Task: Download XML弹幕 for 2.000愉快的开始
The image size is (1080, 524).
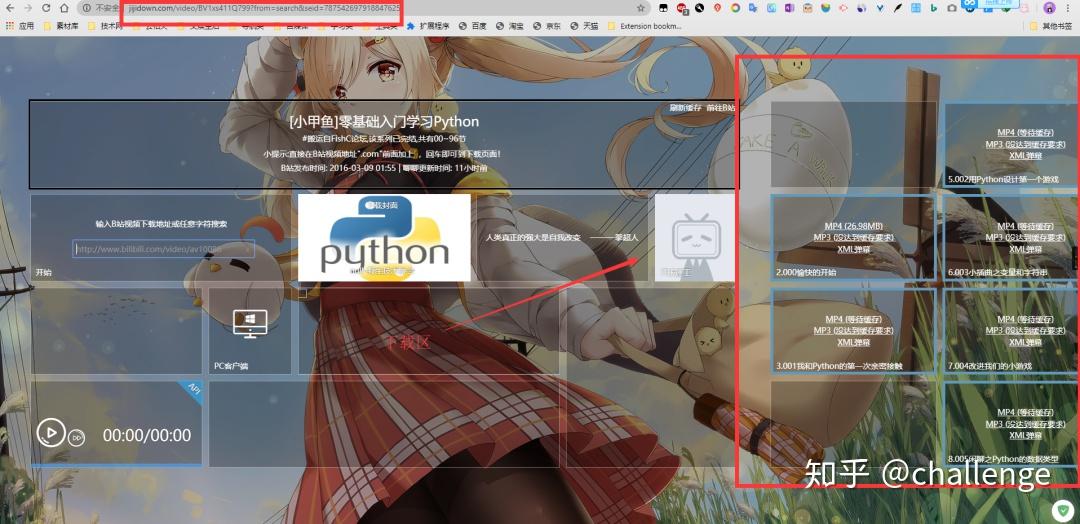Action: point(853,249)
